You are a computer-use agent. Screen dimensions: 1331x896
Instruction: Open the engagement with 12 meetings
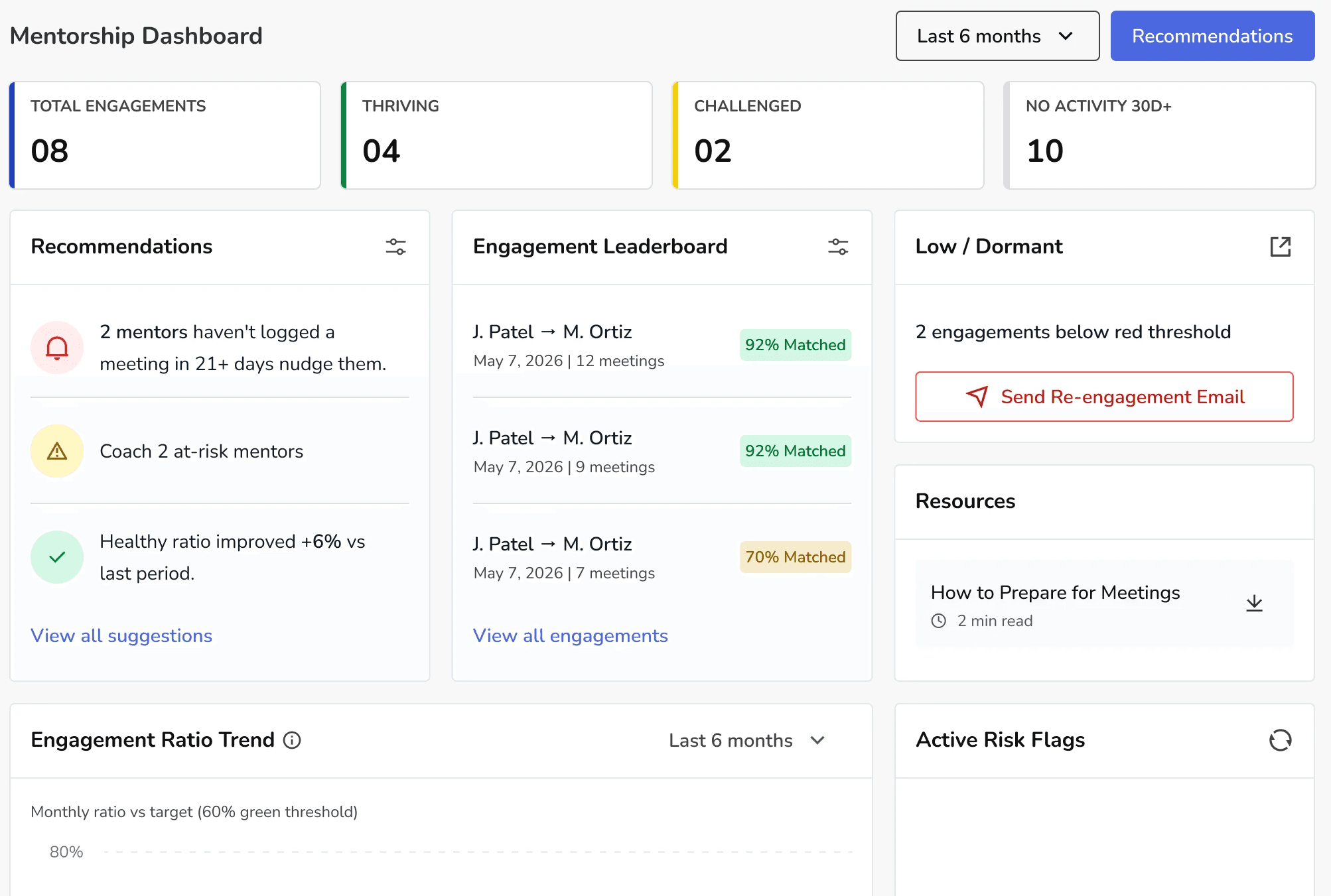point(662,345)
